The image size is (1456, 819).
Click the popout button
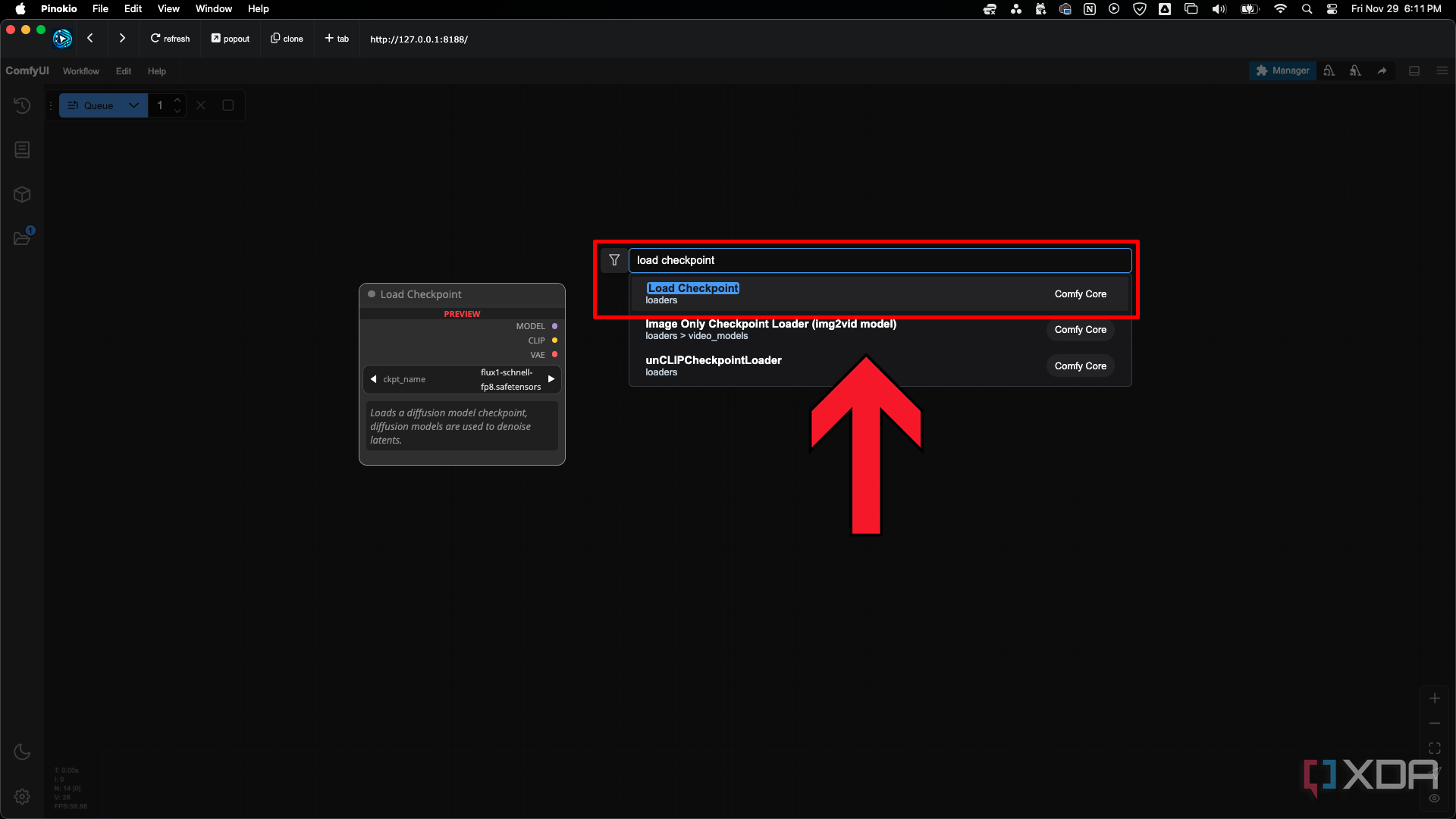tap(231, 39)
